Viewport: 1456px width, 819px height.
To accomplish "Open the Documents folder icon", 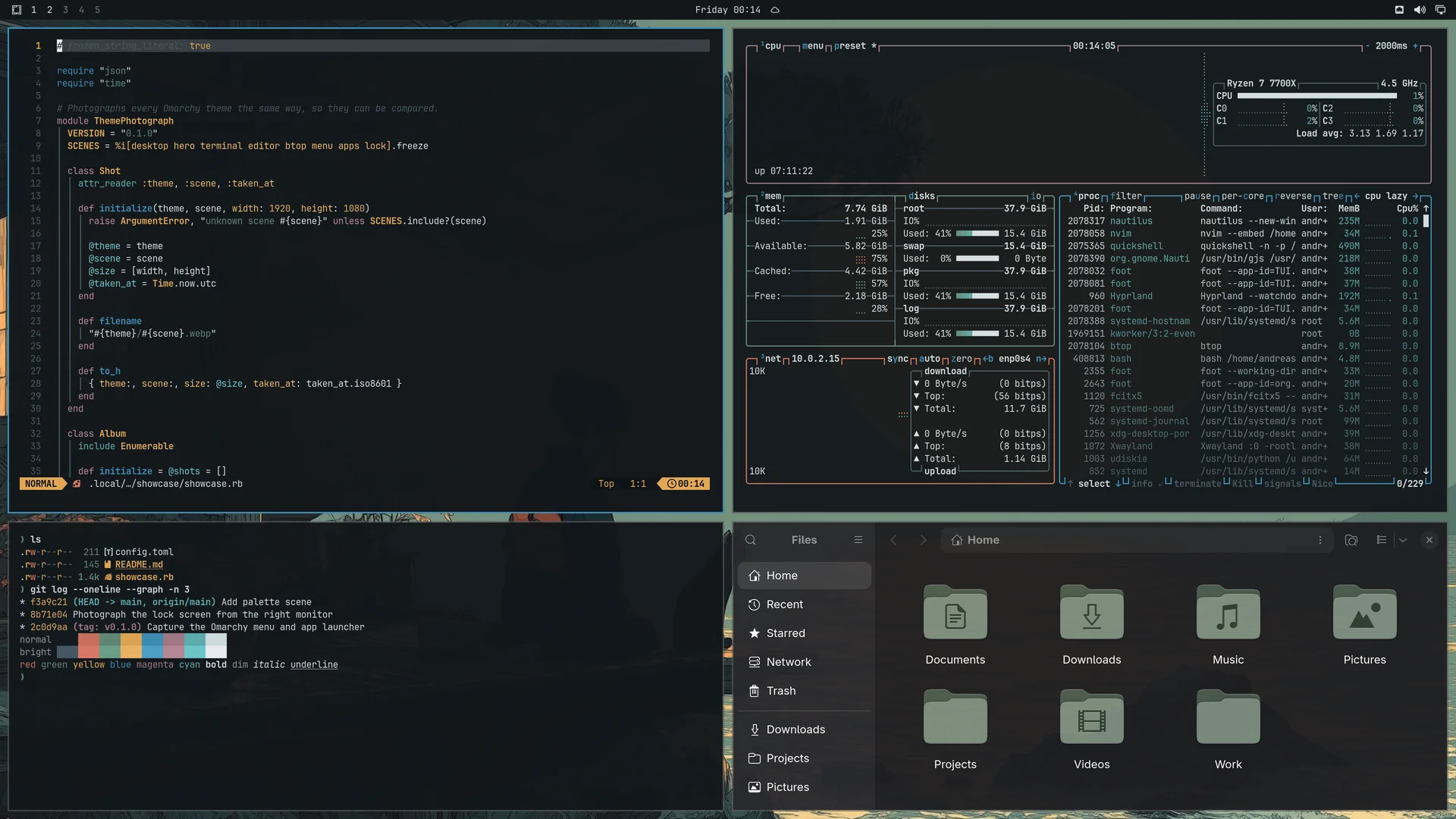I will pos(955,613).
